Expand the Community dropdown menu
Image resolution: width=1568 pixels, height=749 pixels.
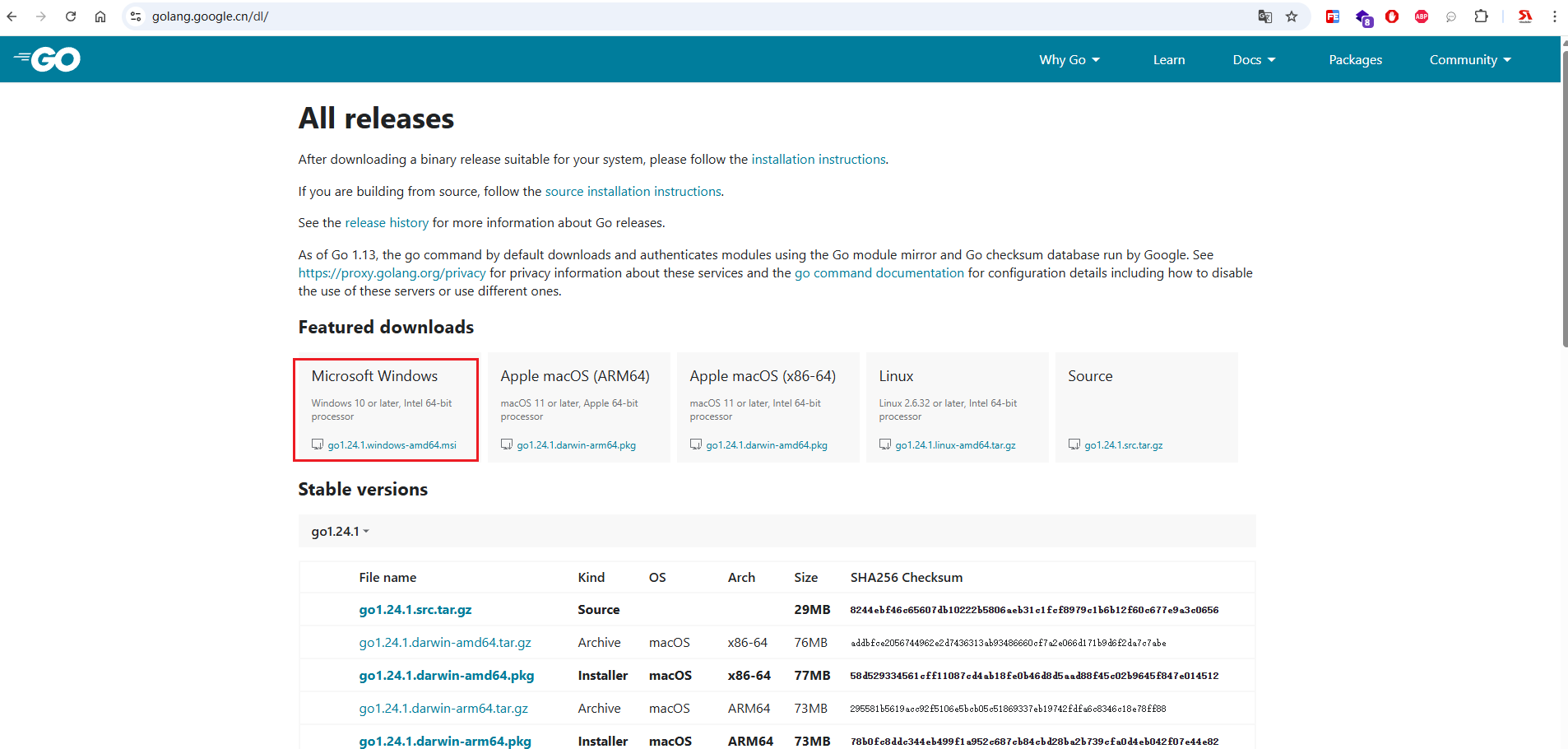[x=1470, y=60]
